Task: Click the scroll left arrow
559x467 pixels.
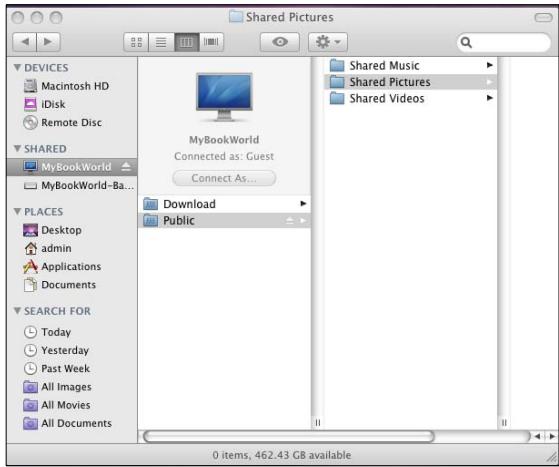Action: [x=538, y=436]
